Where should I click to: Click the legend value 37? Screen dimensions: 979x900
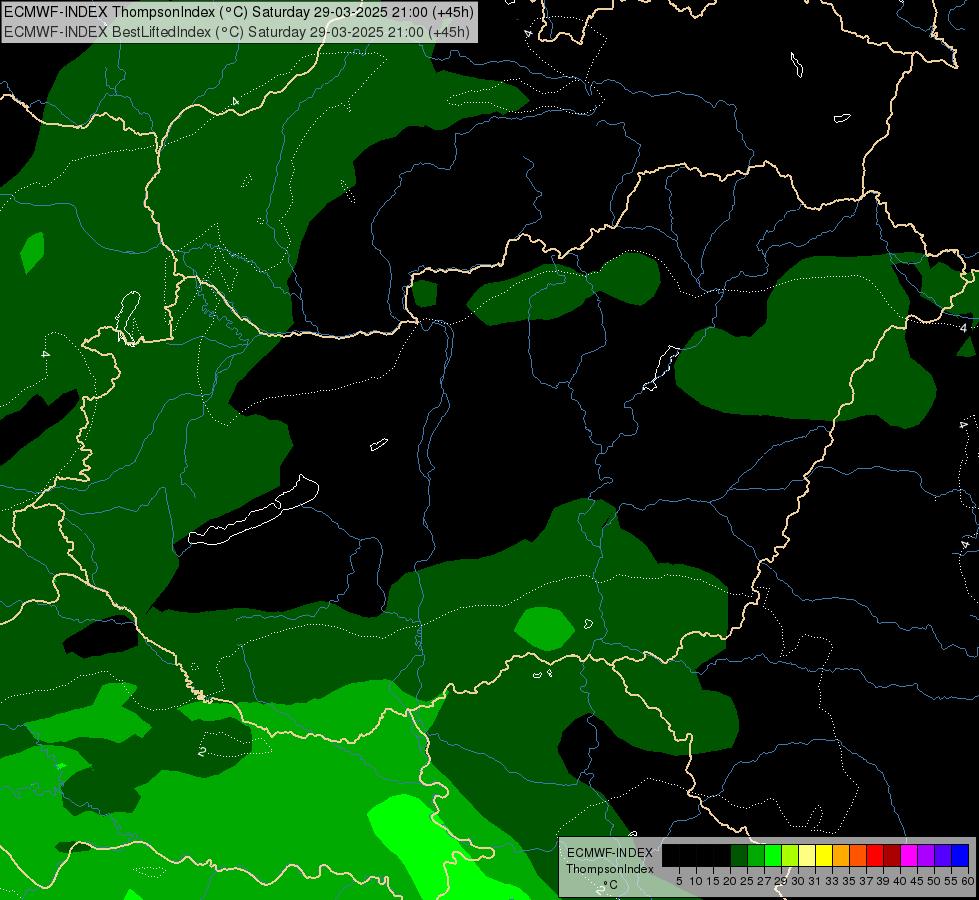point(866,881)
